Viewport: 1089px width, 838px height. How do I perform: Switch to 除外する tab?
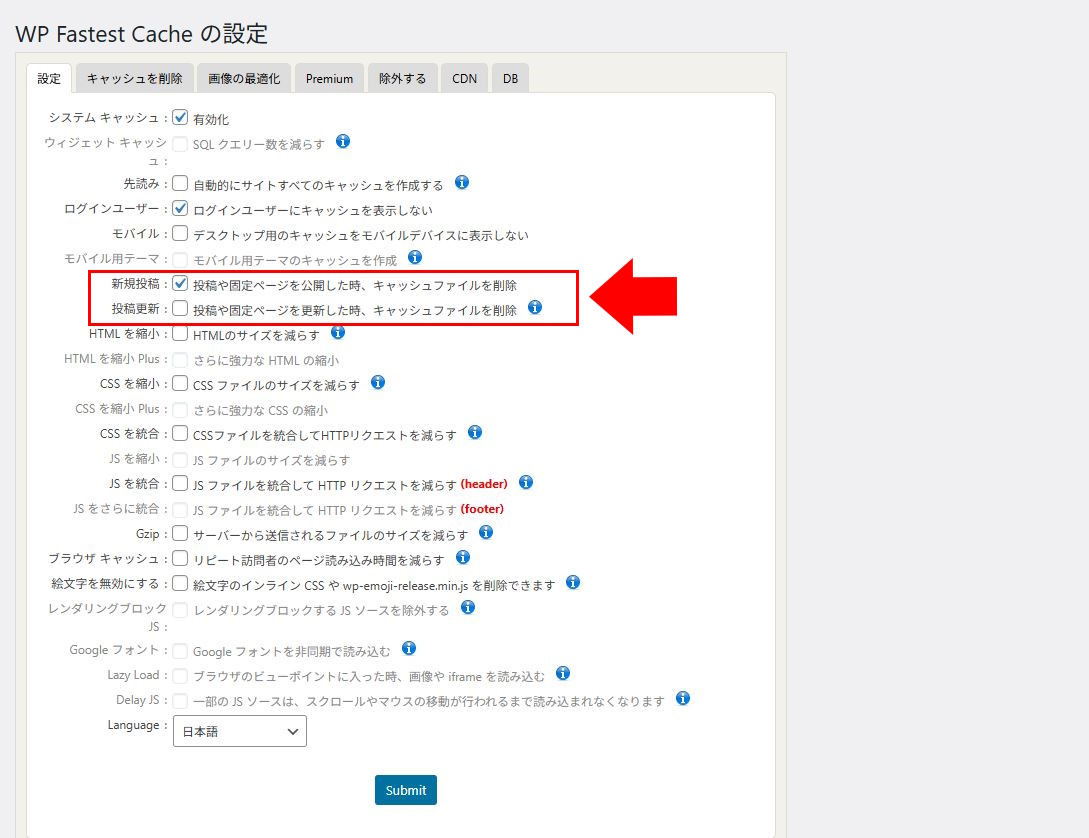click(403, 78)
